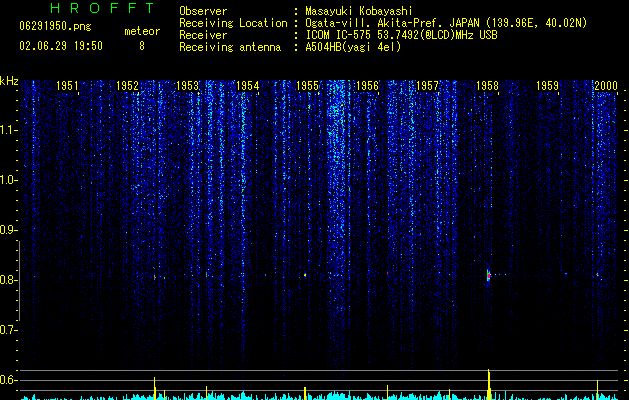
Task: Click the HROFFT title text
Action: pos(103,8)
